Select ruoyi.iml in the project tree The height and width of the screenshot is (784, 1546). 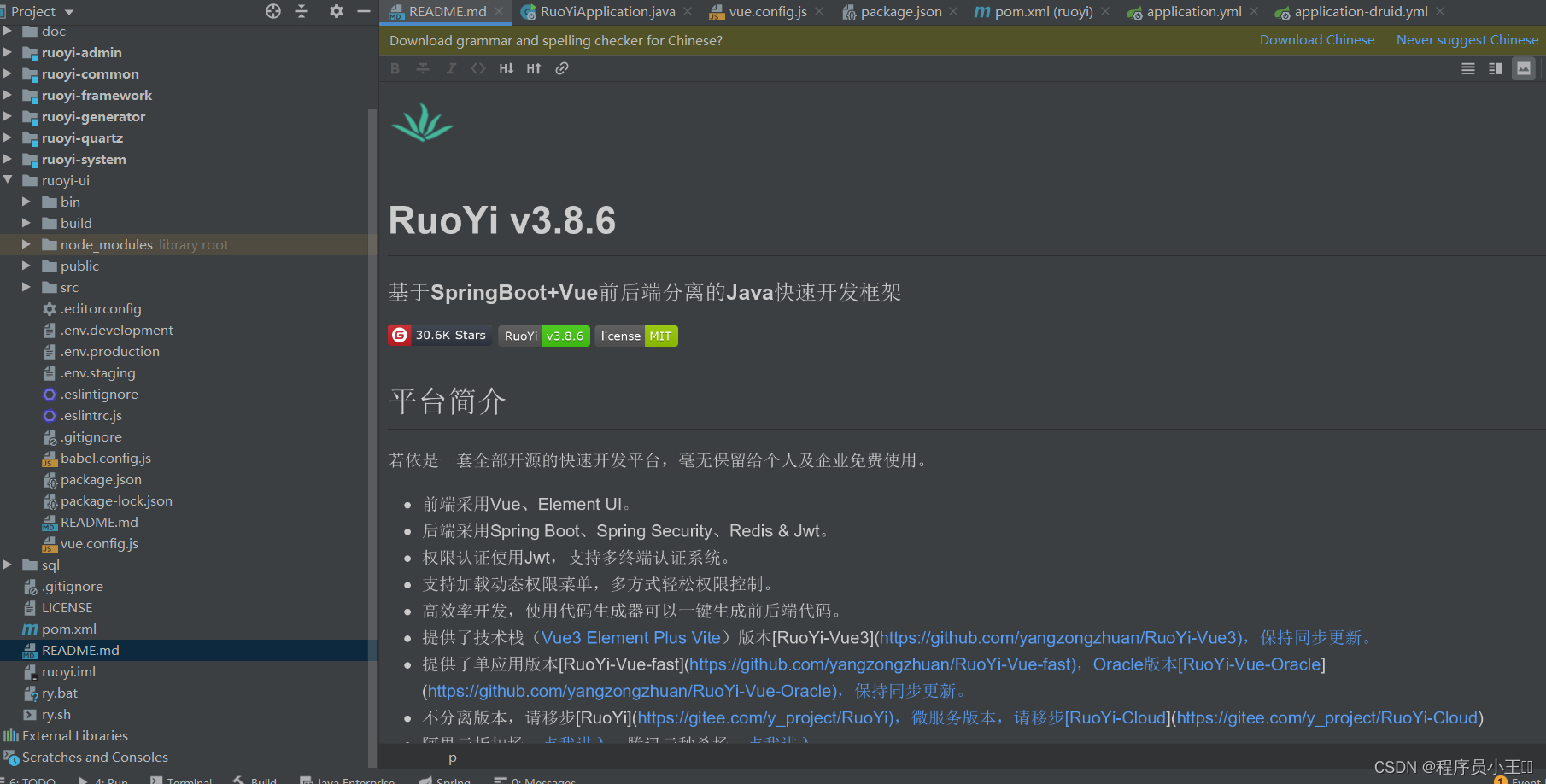tap(68, 671)
